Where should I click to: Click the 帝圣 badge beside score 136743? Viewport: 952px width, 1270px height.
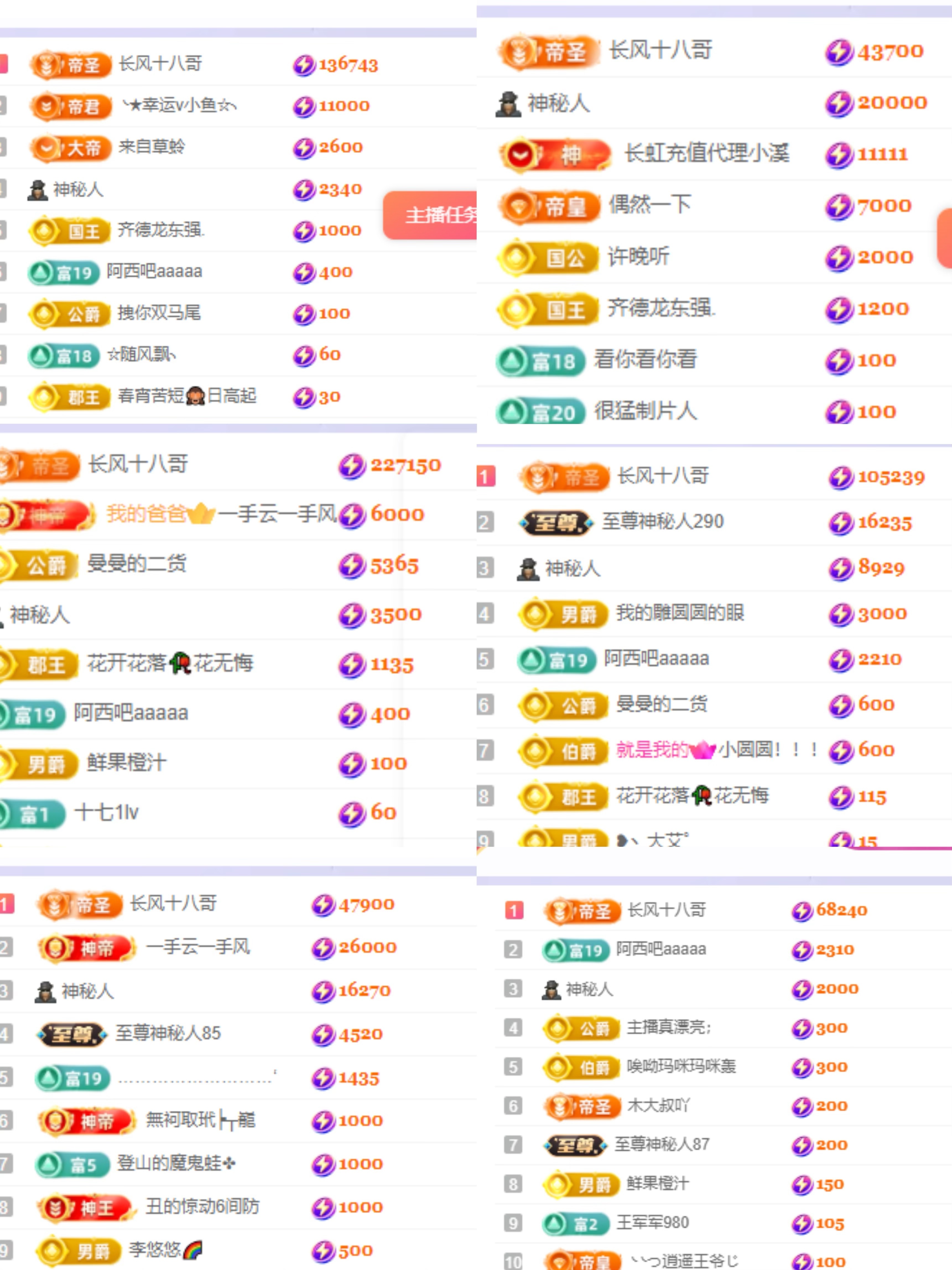(x=71, y=64)
